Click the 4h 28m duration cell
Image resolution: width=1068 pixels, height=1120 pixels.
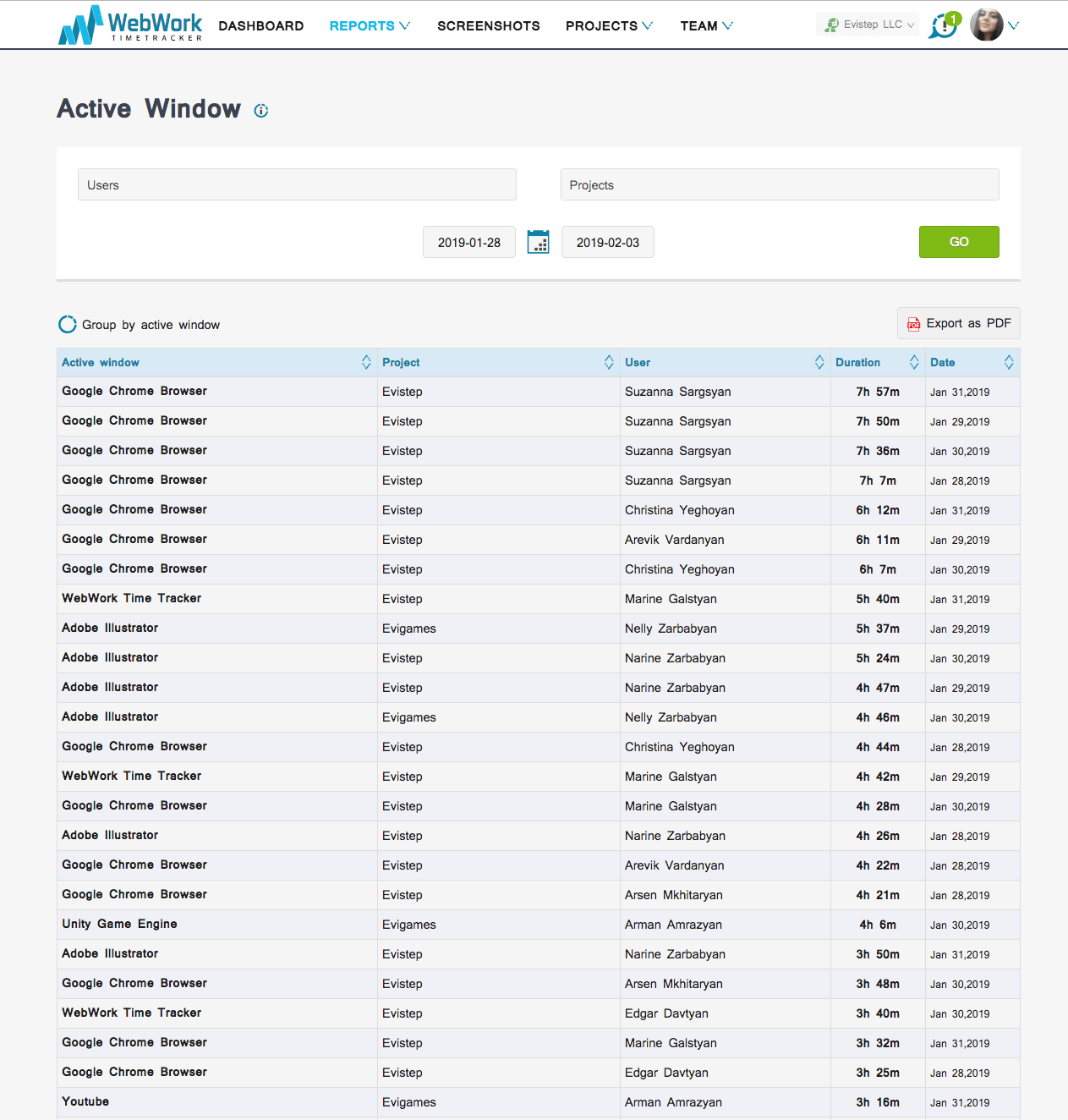(x=878, y=806)
